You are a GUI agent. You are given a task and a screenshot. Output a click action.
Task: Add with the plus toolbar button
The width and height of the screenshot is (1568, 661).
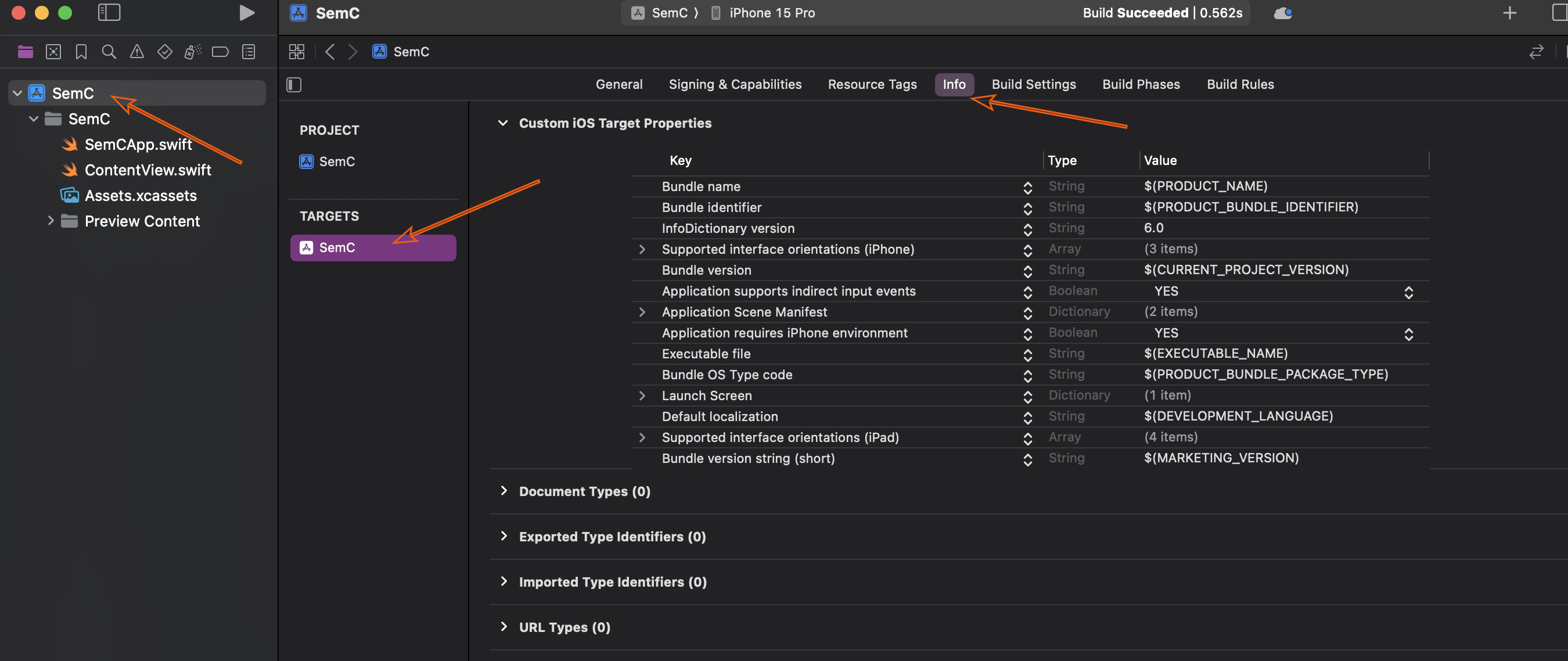pyautogui.click(x=1509, y=13)
